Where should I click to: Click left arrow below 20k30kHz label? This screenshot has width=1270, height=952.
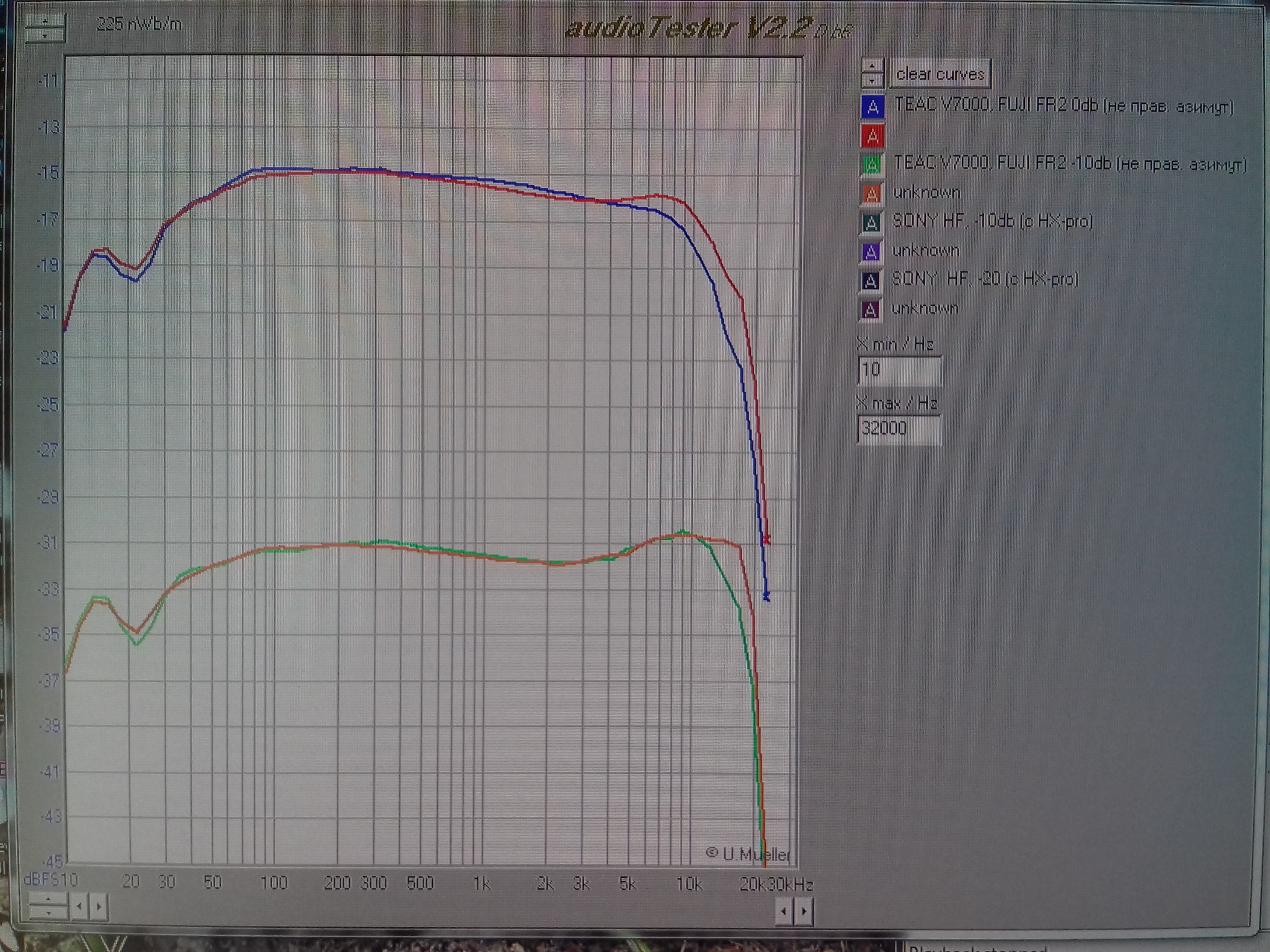pyautogui.click(x=784, y=911)
